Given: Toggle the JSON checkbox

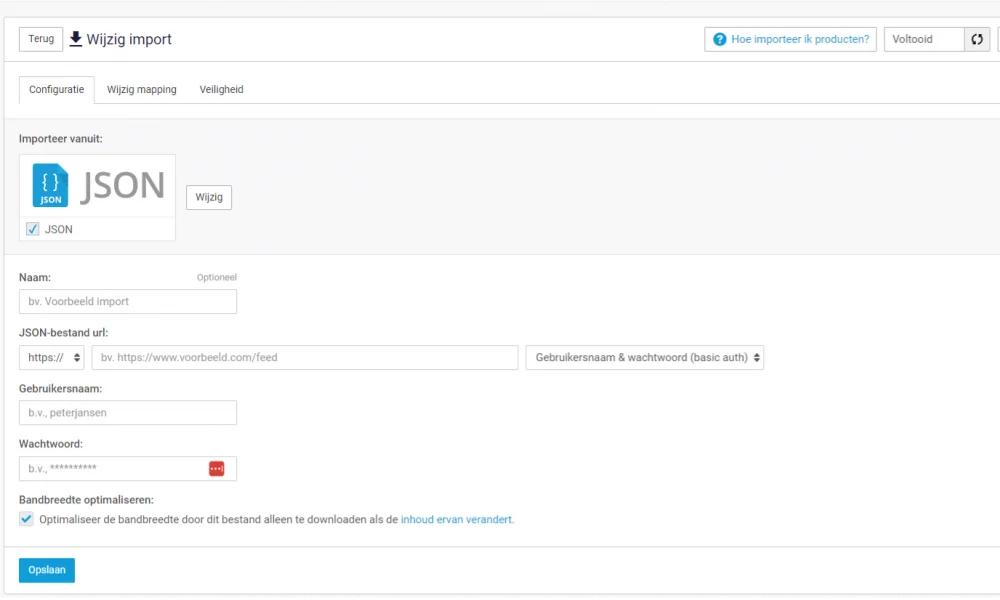Looking at the screenshot, I should 33,229.
